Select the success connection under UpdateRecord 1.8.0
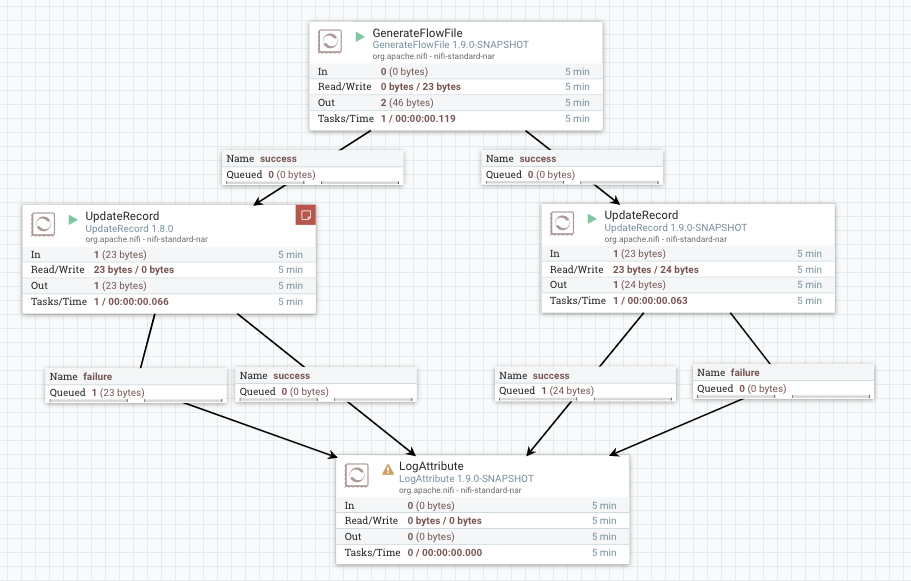The width and height of the screenshot is (911, 581). point(326,384)
